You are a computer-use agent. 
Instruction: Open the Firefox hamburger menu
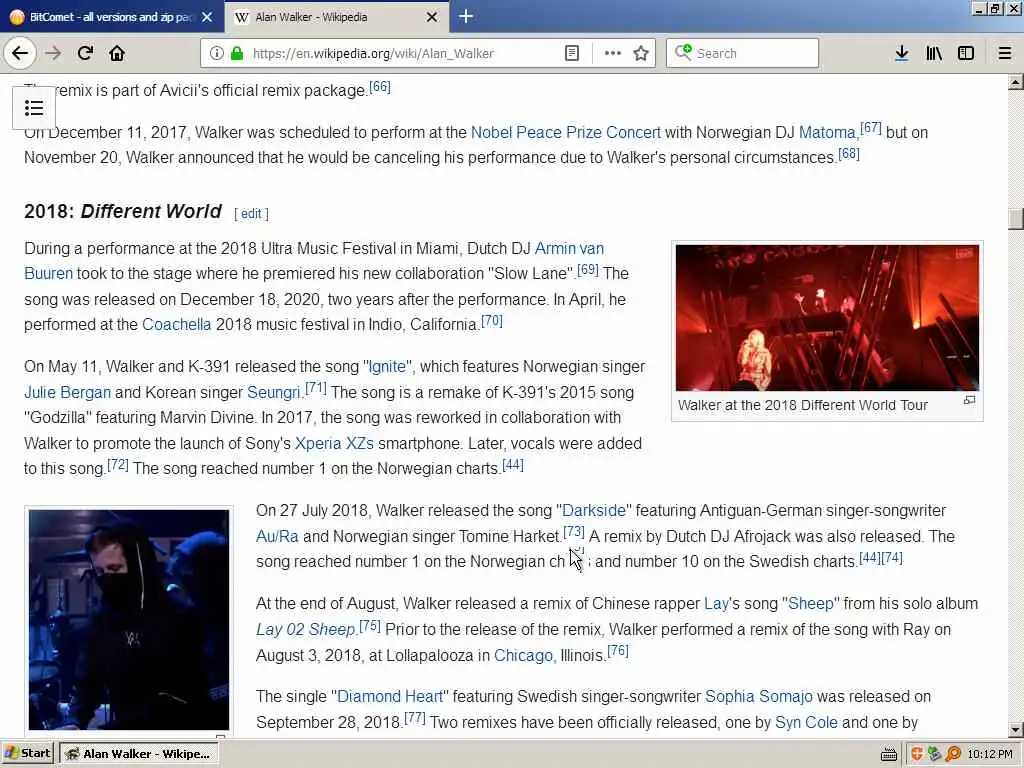tap(1005, 54)
